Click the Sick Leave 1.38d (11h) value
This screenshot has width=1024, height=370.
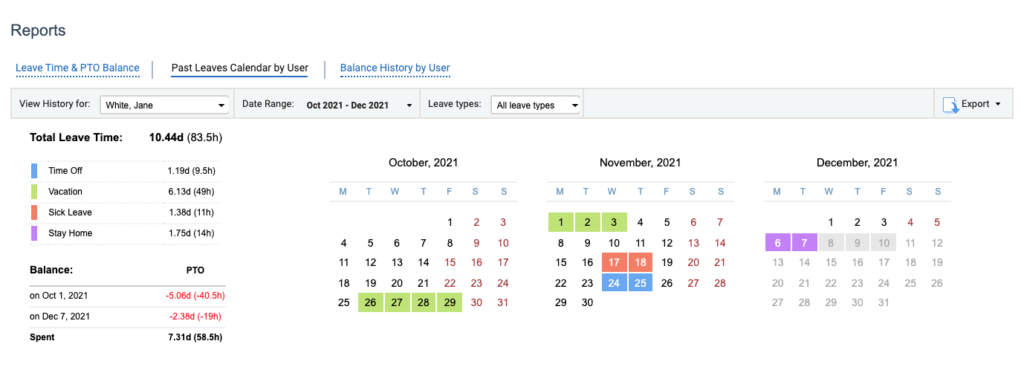click(x=192, y=212)
